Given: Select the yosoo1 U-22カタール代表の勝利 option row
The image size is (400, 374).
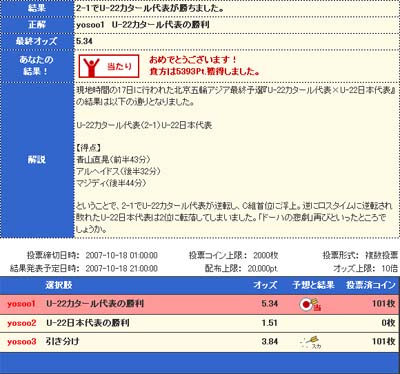Looking at the screenshot, I should (200, 304).
